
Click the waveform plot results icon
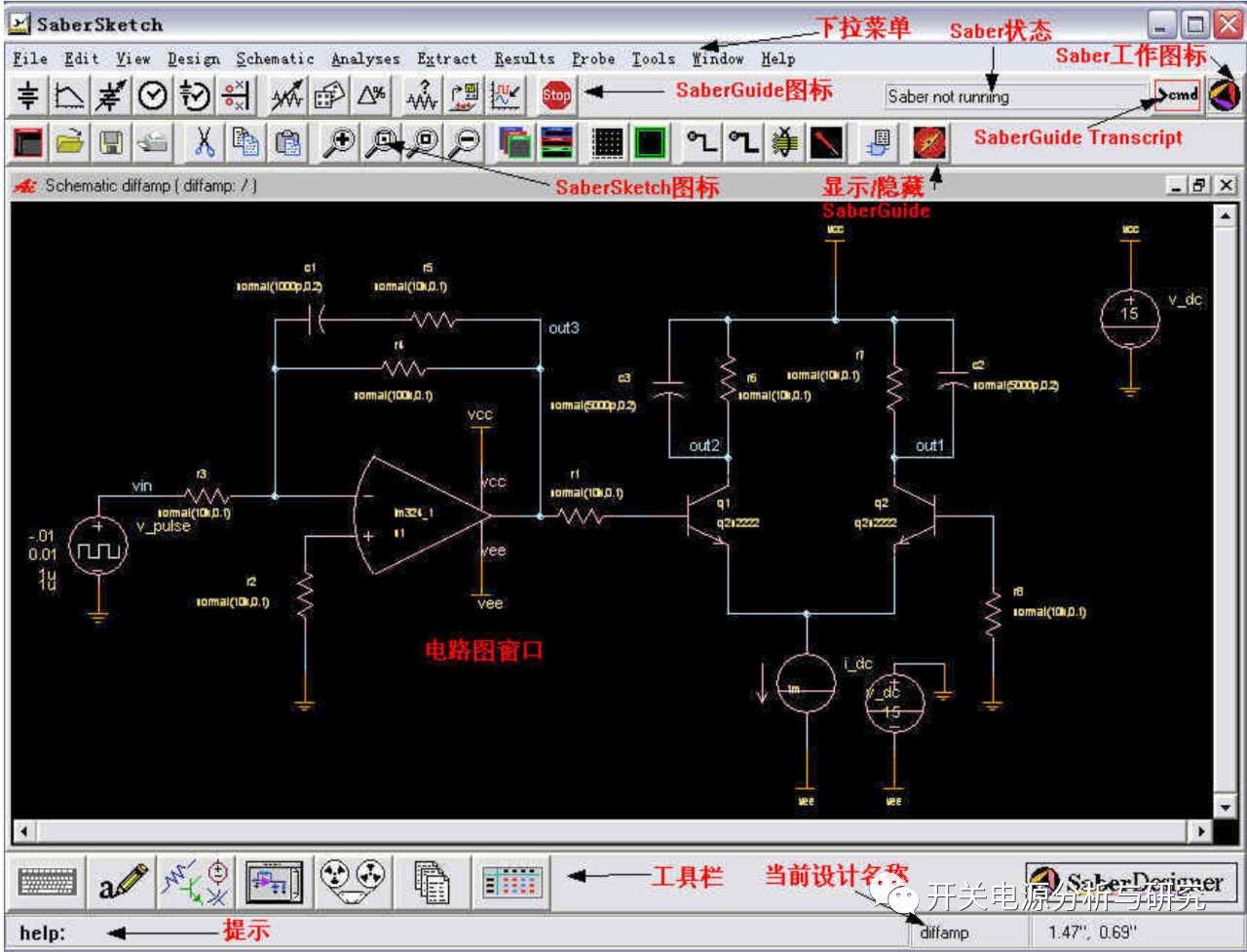505,95
